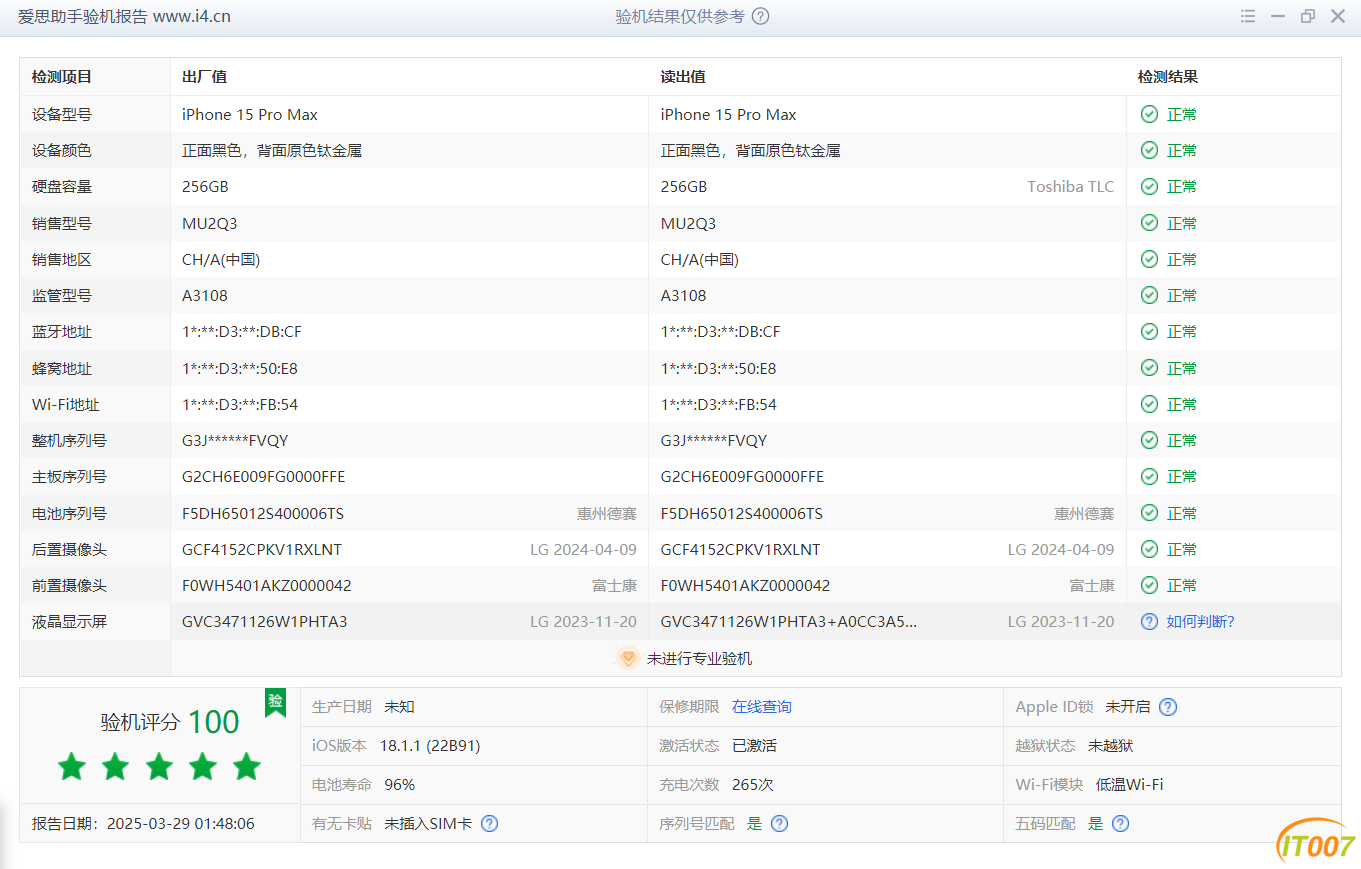This screenshot has height=869, width=1361.
Task: Click the green check icon in 销售型号 row
Action: point(1149,224)
